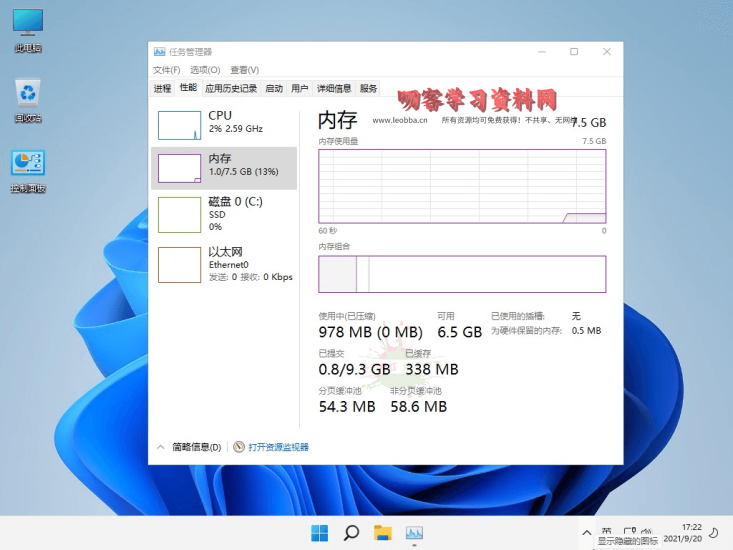Minimize the Task Manager window
733x550 pixels.
point(542,51)
